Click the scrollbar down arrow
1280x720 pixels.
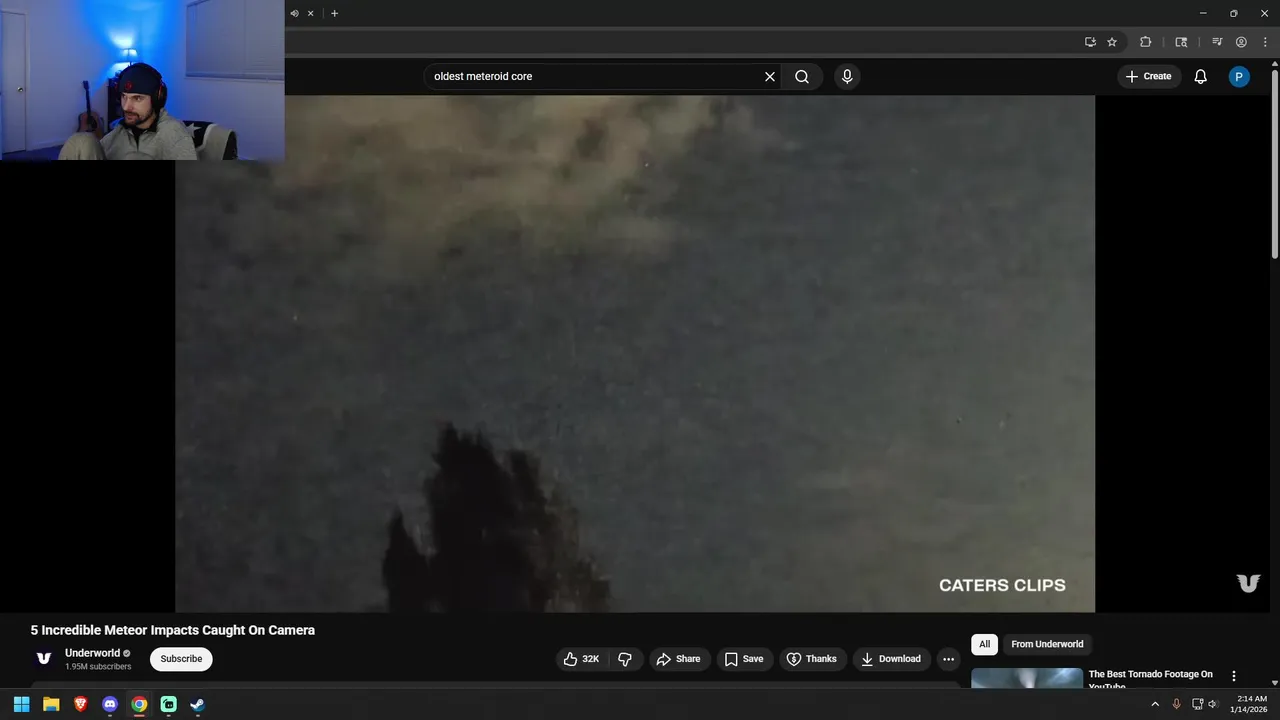[1274, 682]
